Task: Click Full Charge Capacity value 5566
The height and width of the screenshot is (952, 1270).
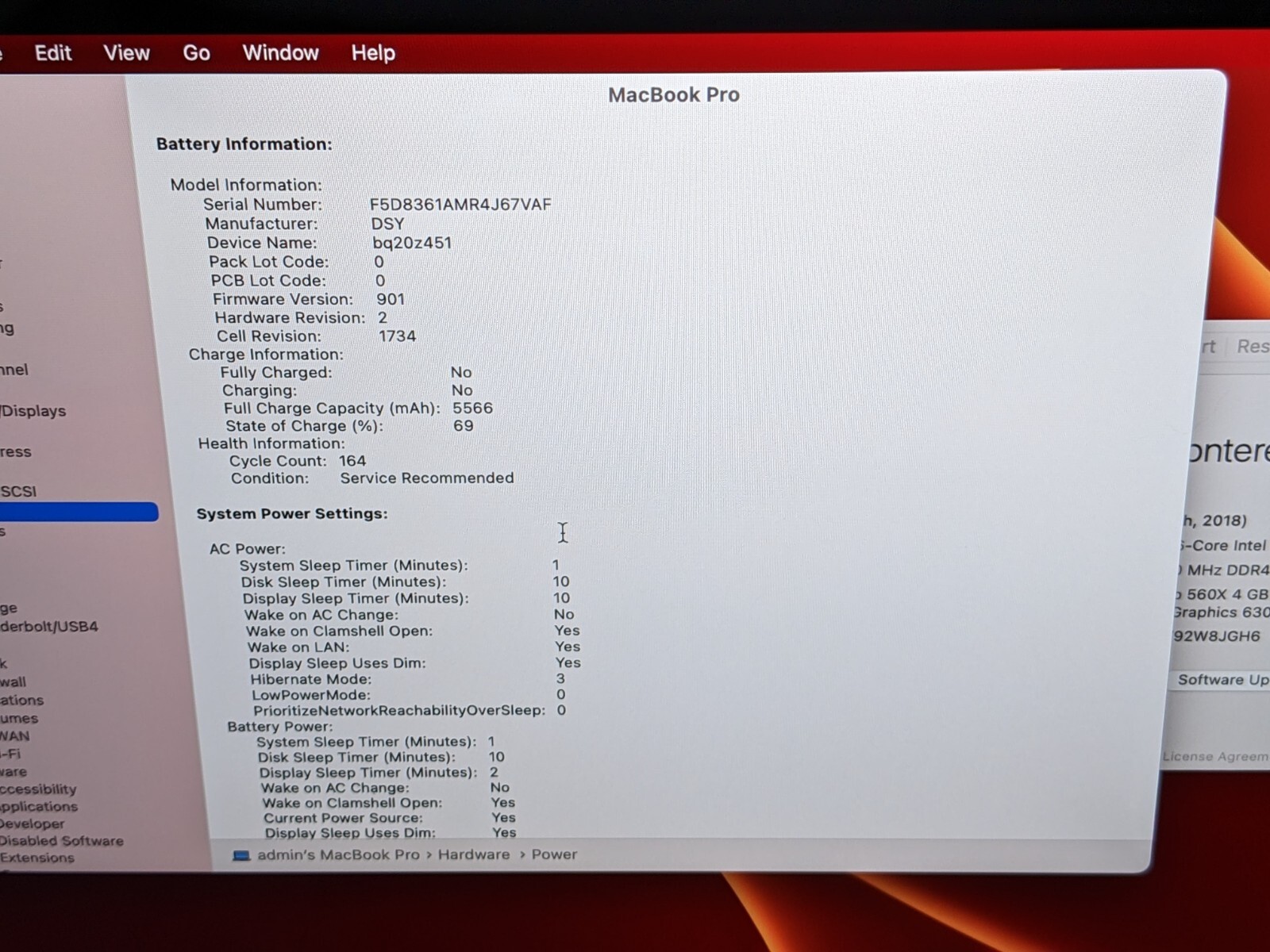Action: click(473, 408)
